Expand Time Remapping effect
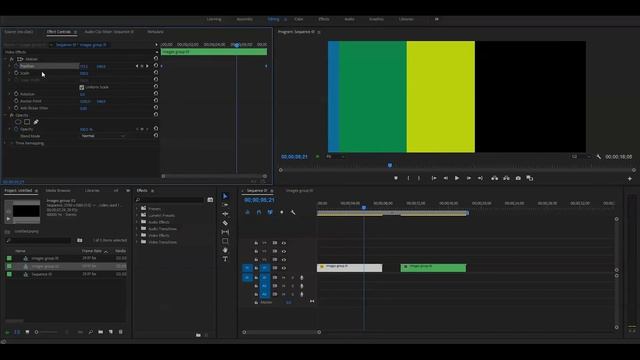The width and height of the screenshot is (640, 360). 5,143
